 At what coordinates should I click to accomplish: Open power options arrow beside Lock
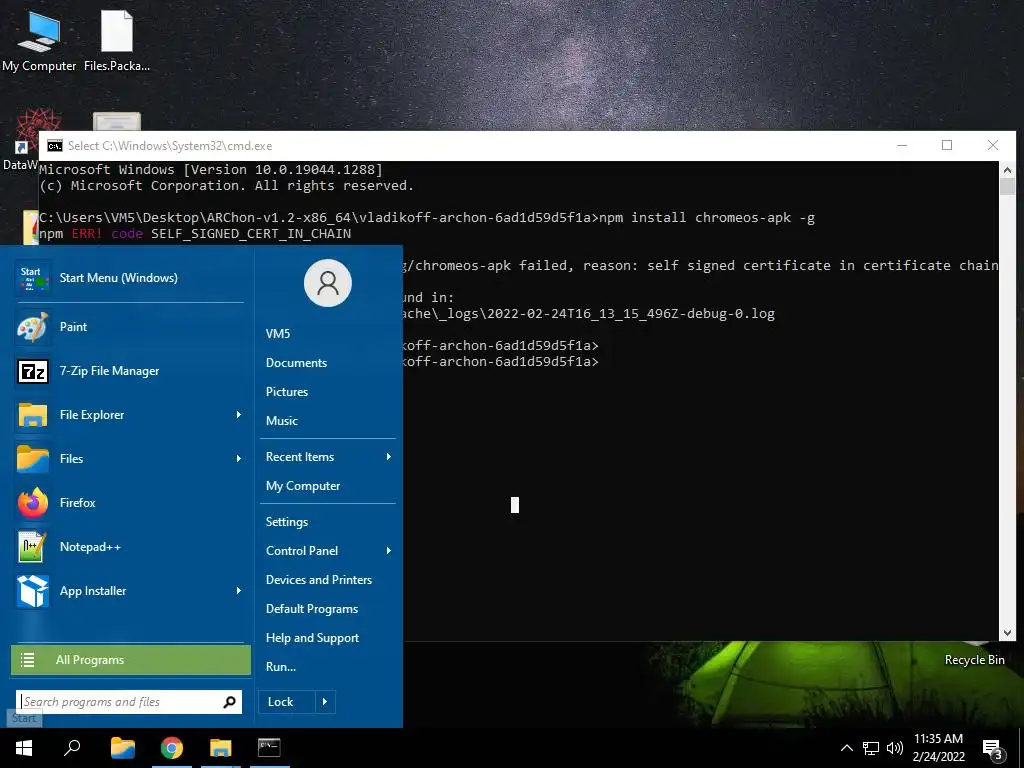[x=325, y=702]
